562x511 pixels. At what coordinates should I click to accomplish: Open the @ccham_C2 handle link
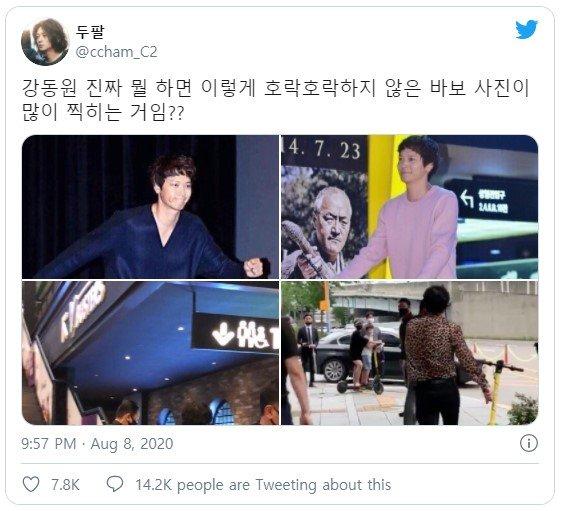click(116, 52)
